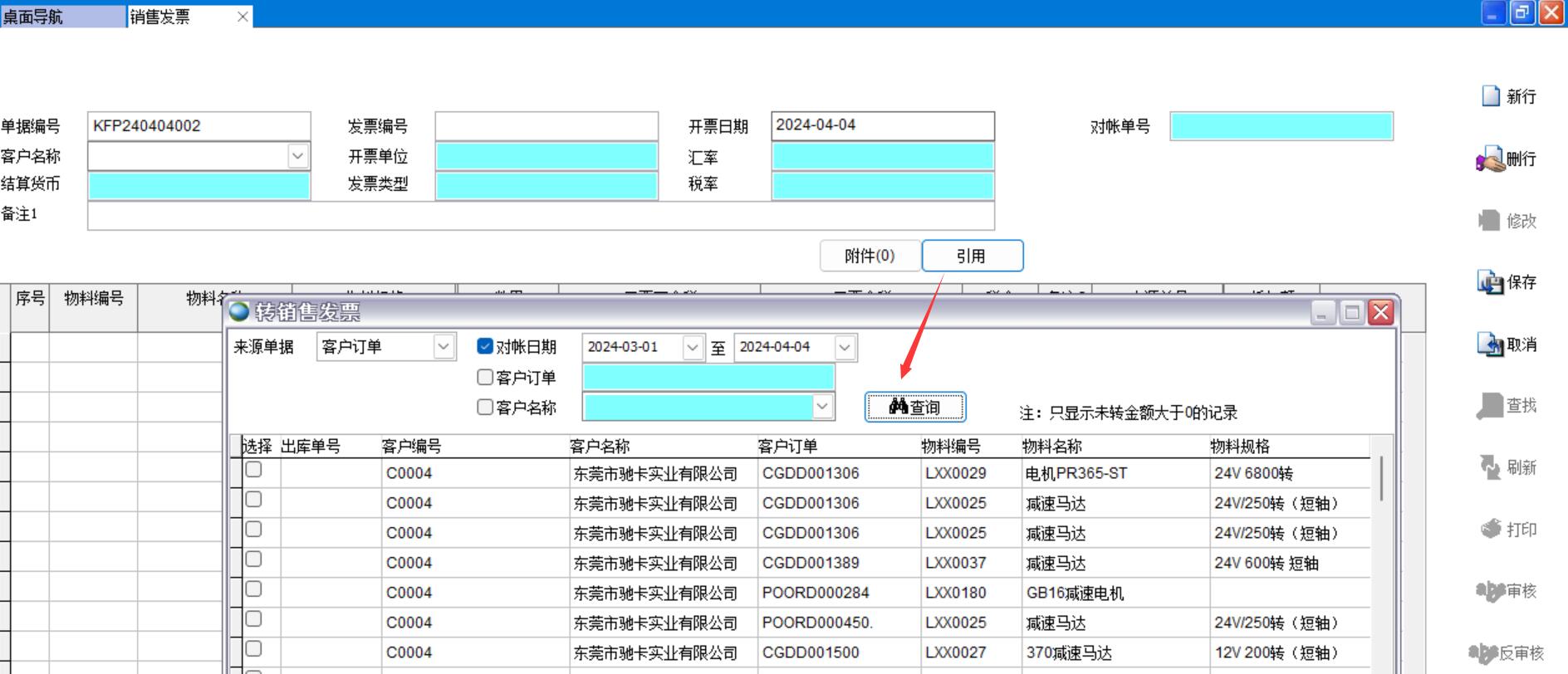The height and width of the screenshot is (674, 1568).
Task: Click the 保存 (save) icon
Action: (x=1490, y=282)
